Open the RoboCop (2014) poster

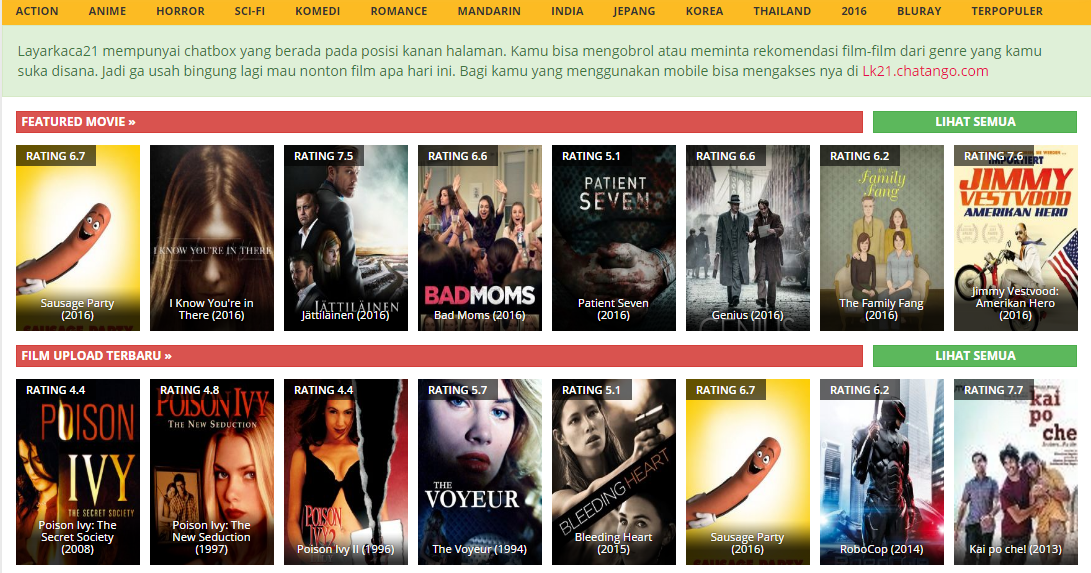pyautogui.click(x=882, y=471)
